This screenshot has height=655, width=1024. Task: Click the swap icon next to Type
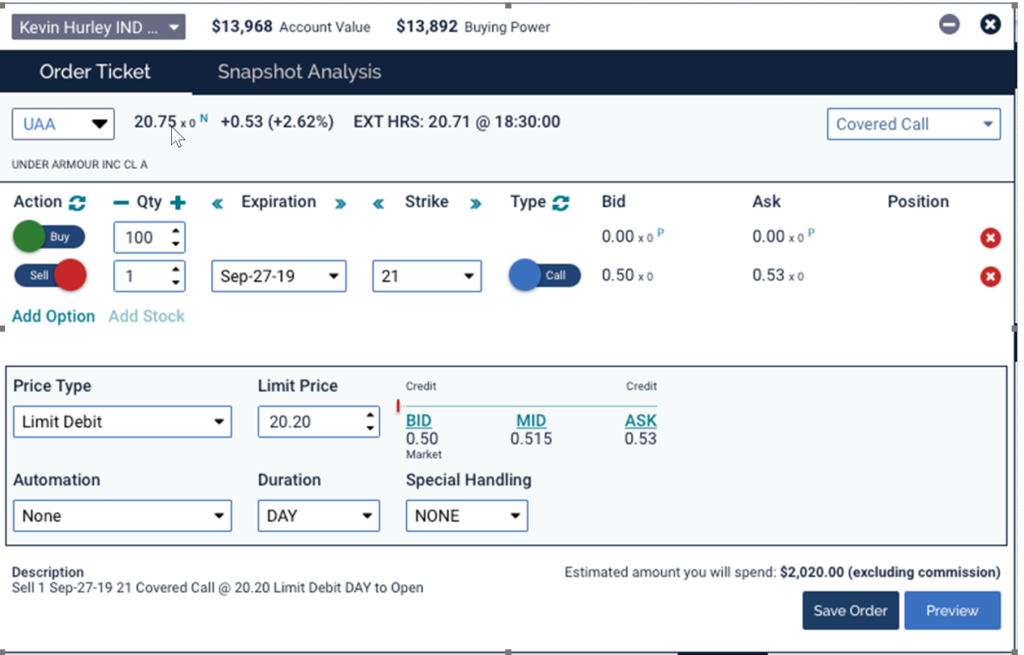point(561,203)
